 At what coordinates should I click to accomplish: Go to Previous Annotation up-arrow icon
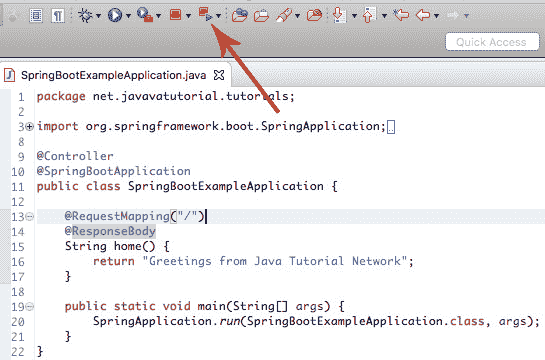(369, 15)
